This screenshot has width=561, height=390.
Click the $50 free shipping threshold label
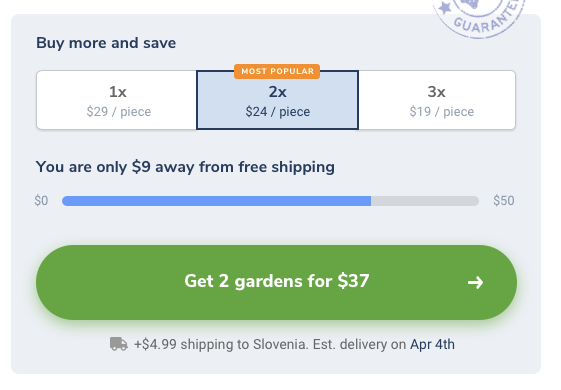pyautogui.click(x=504, y=201)
